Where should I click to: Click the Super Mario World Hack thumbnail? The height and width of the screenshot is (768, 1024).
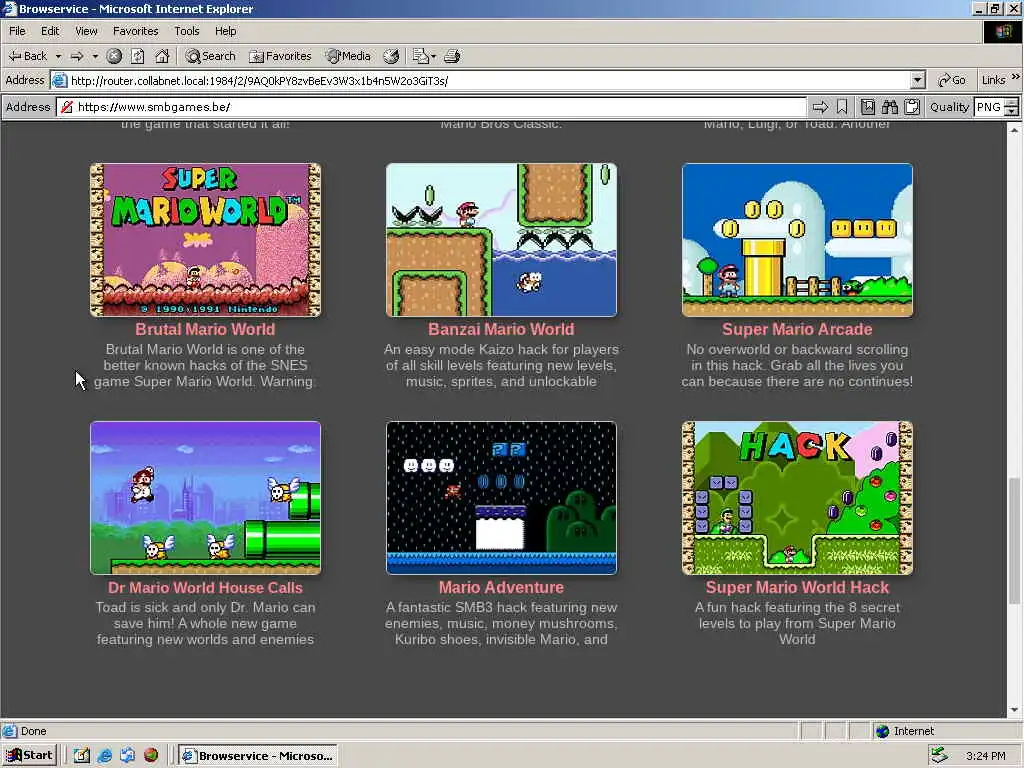797,498
